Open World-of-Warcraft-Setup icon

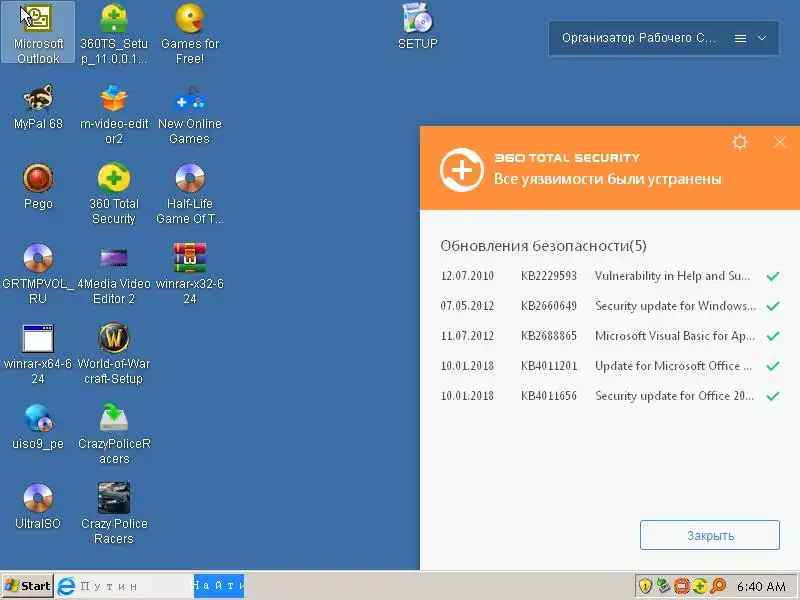pos(114,355)
